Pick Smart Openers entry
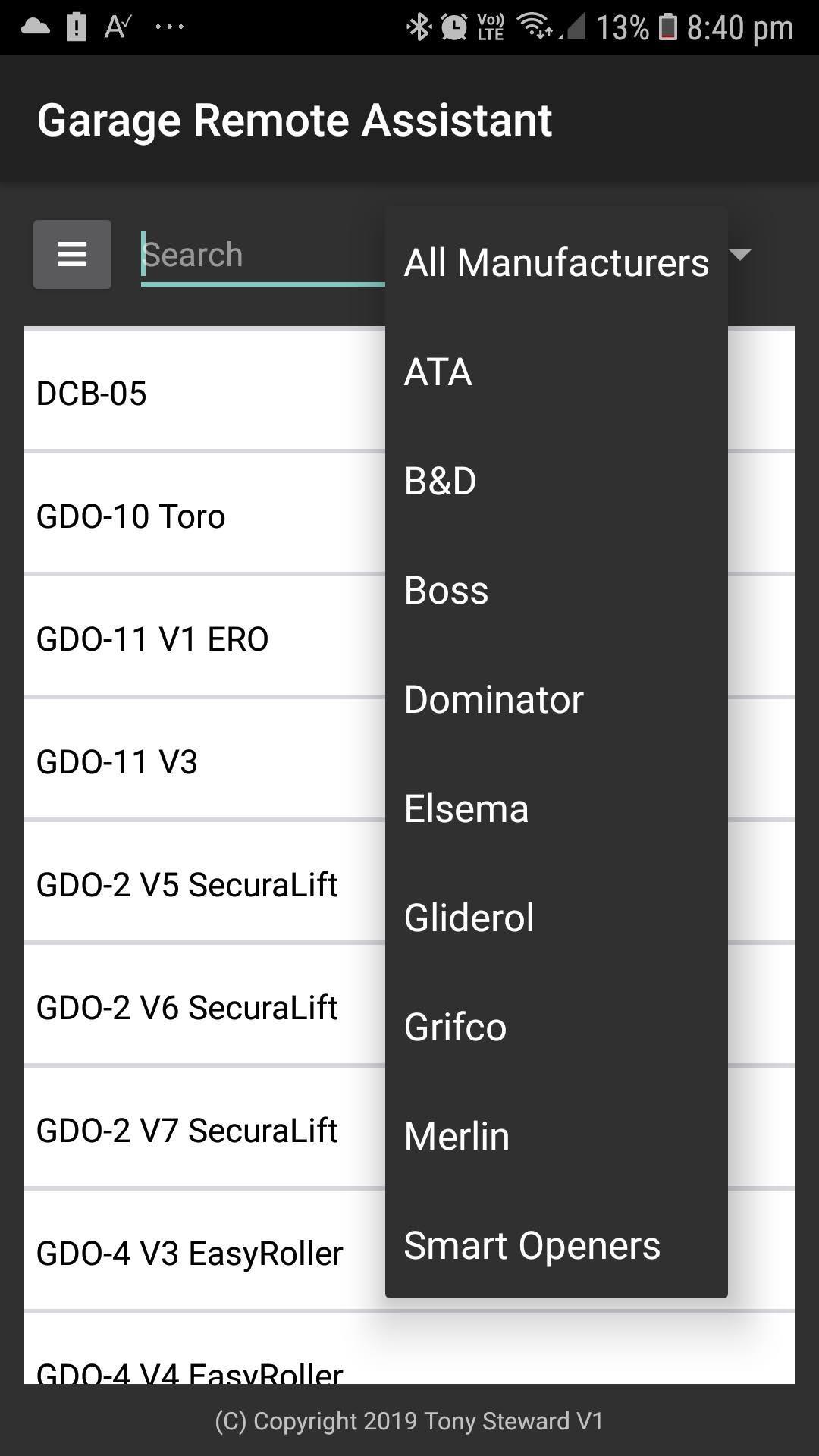Screen dimensions: 819x1456 point(556,1245)
